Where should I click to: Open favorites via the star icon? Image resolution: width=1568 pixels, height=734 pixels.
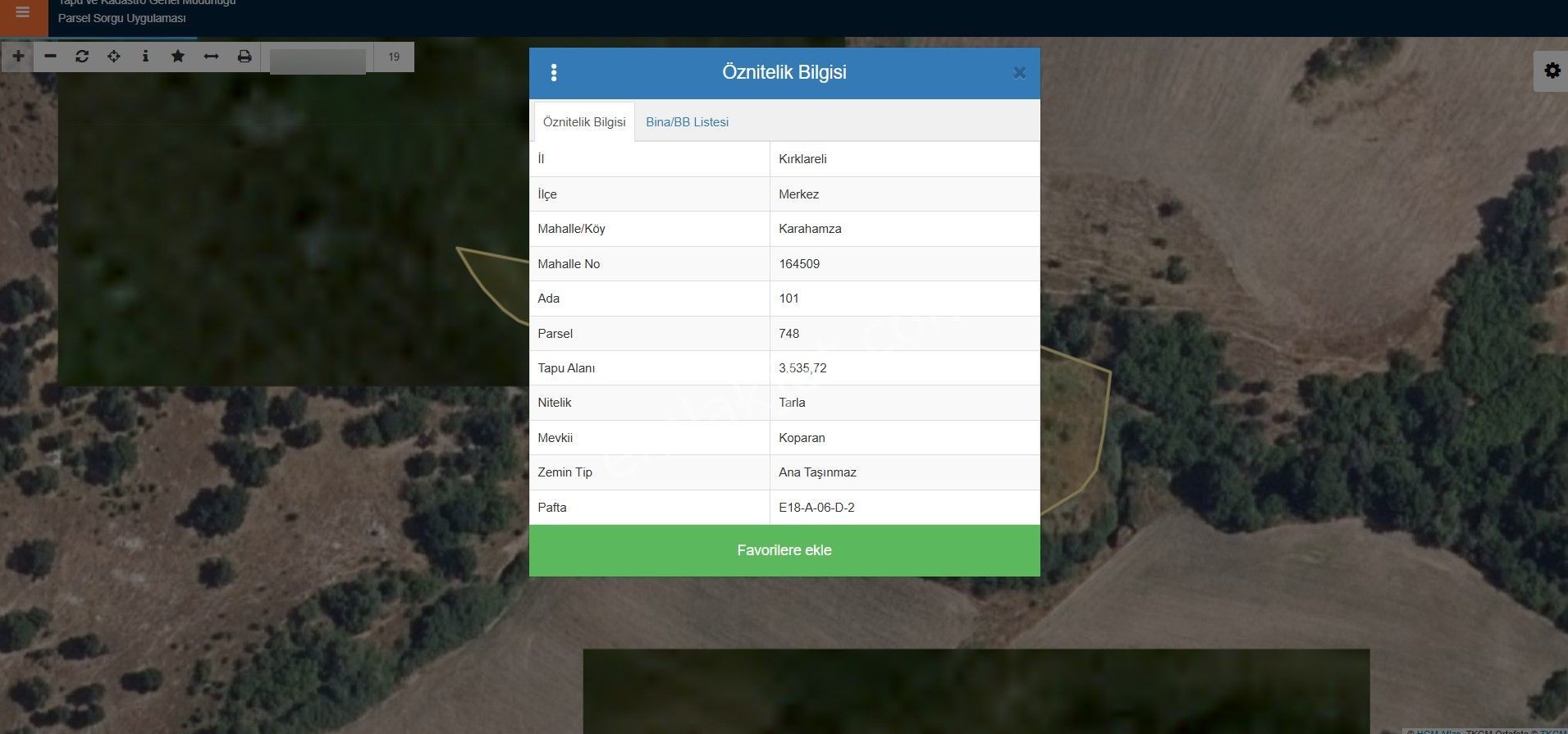[178, 57]
